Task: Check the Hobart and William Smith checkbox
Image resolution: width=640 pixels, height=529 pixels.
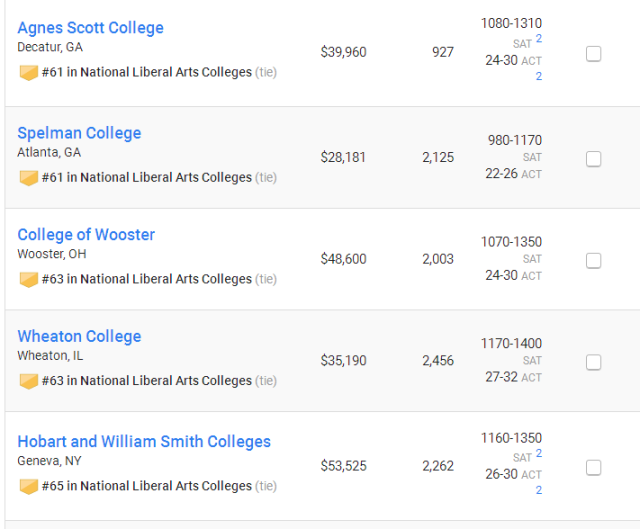Action: tap(593, 468)
